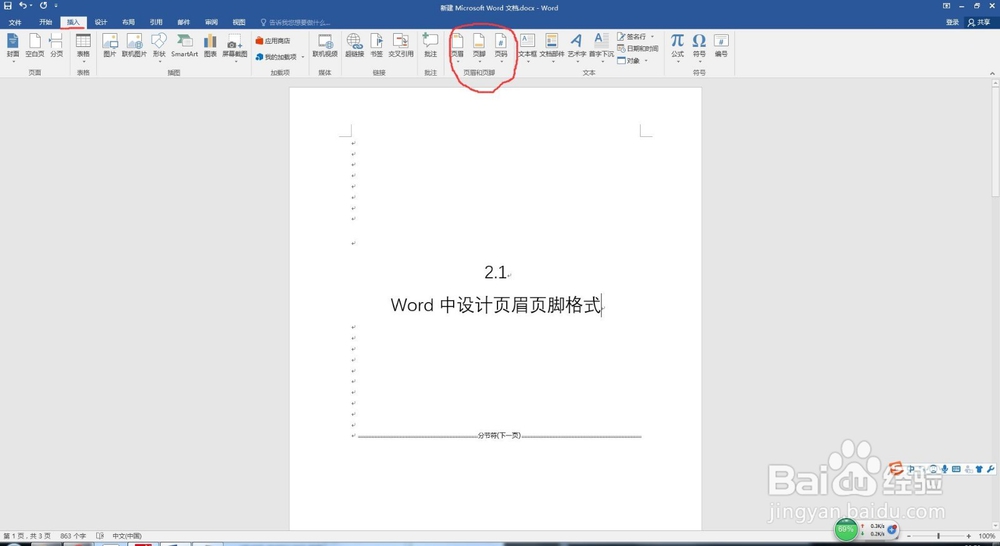The width and height of the screenshot is (1000, 546).
Task: Click the 100% zoom level
Action: point(987,536)
